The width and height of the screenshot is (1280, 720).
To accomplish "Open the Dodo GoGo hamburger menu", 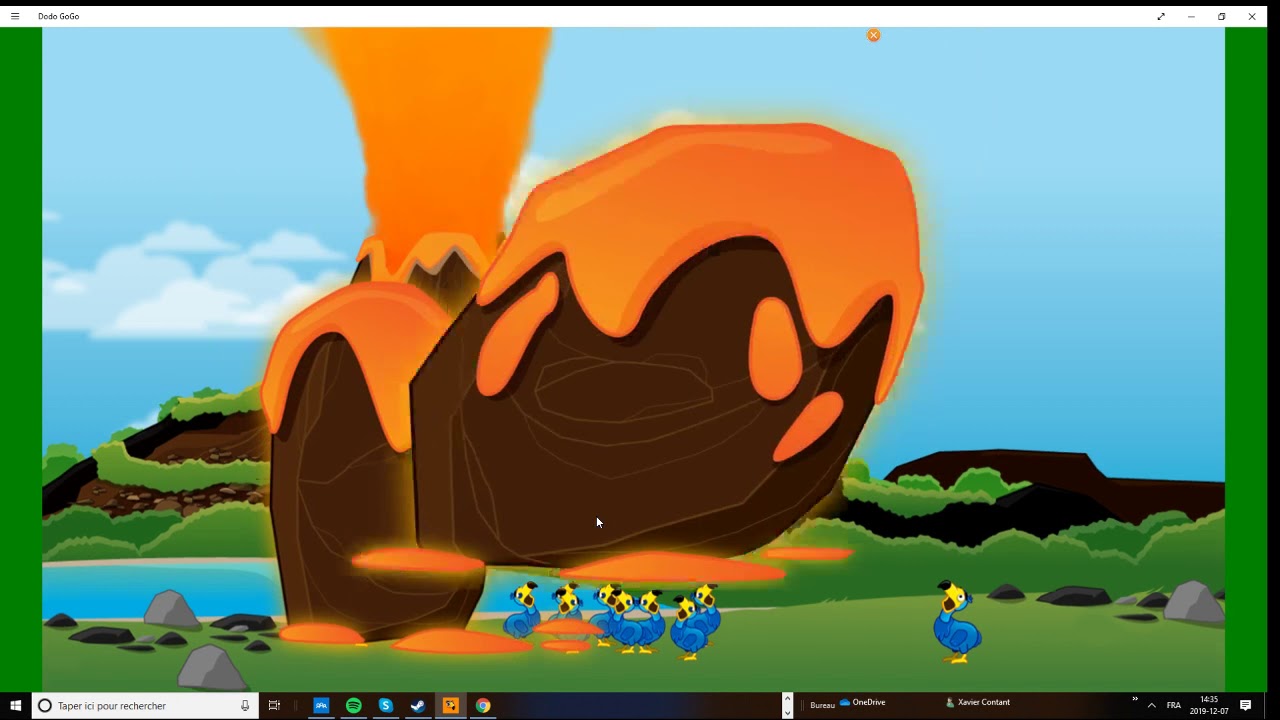I will click(15, 16).
